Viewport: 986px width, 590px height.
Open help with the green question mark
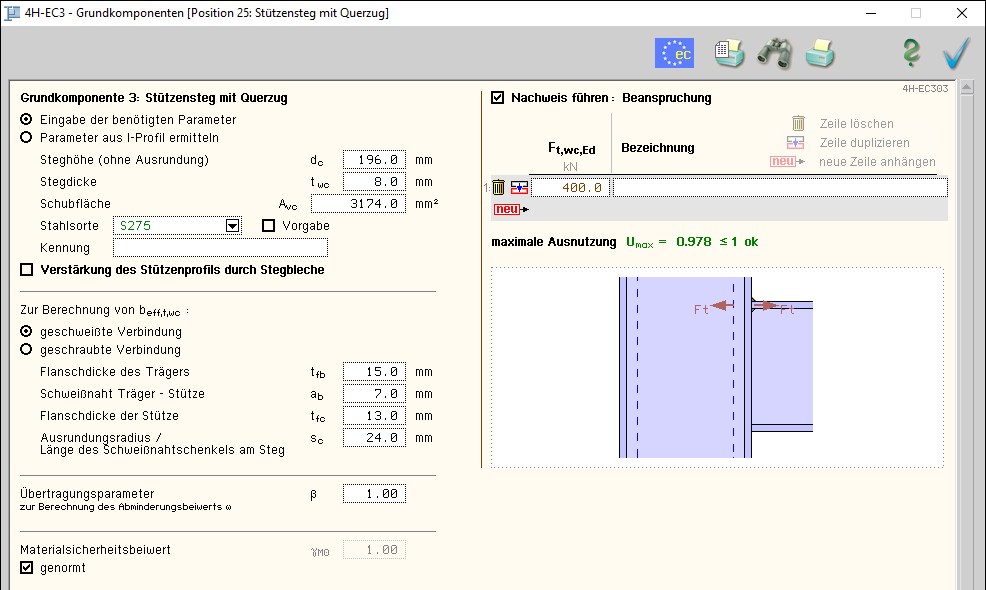coord(910,53)
